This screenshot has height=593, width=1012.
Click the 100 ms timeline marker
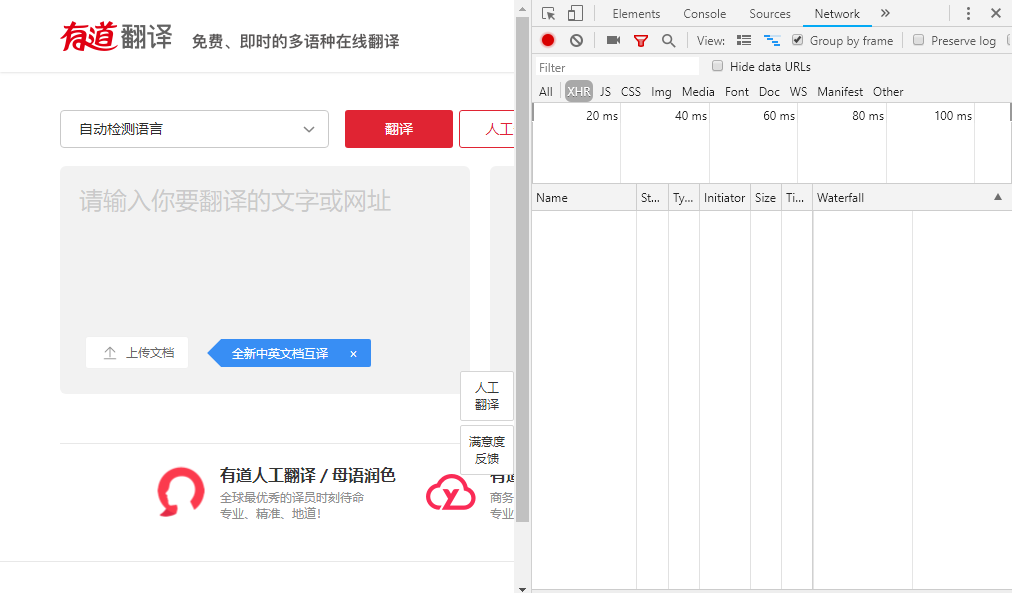pyautogui.click(x=953, y=116)
